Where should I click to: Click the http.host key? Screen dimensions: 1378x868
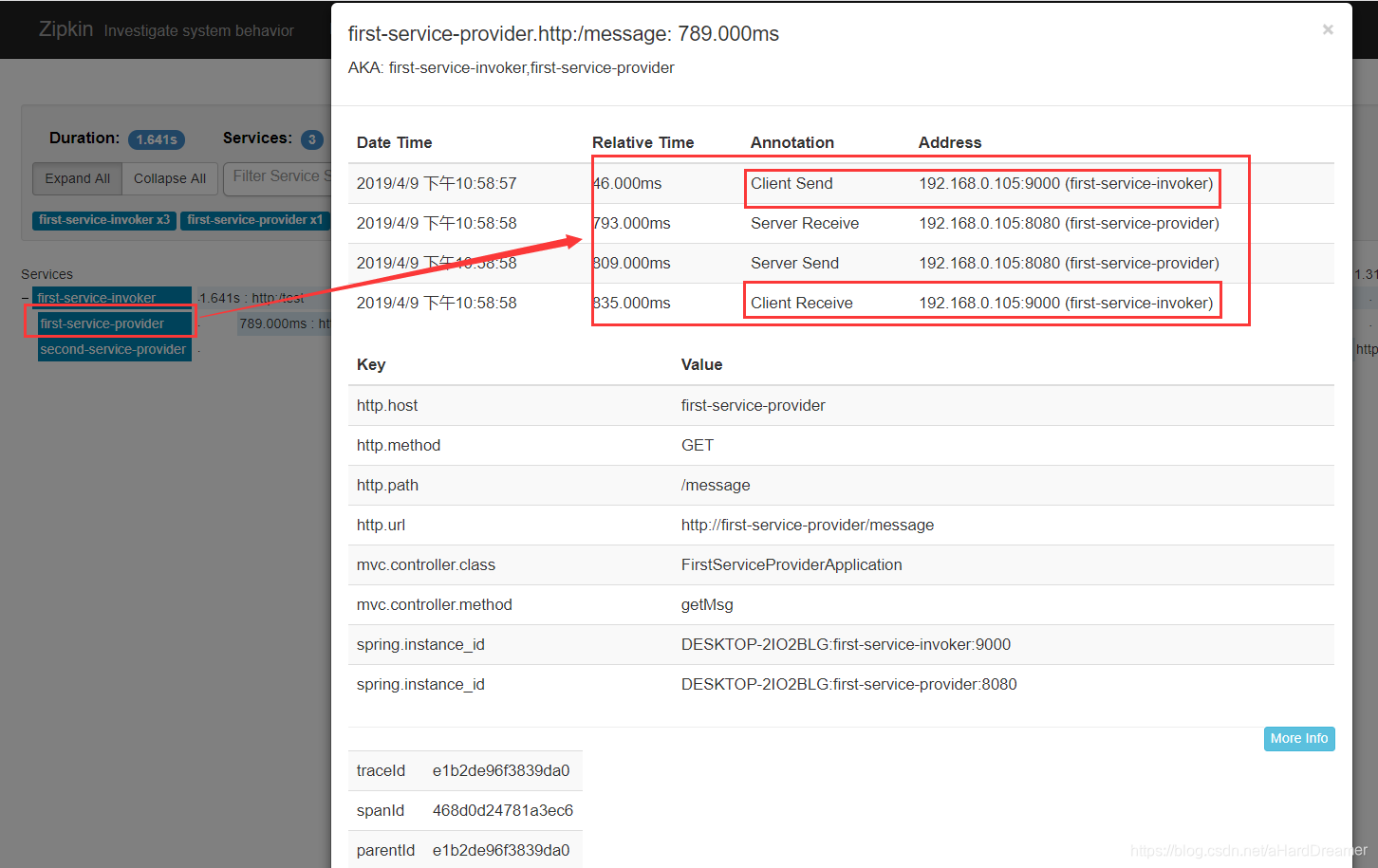click(387, 405)
